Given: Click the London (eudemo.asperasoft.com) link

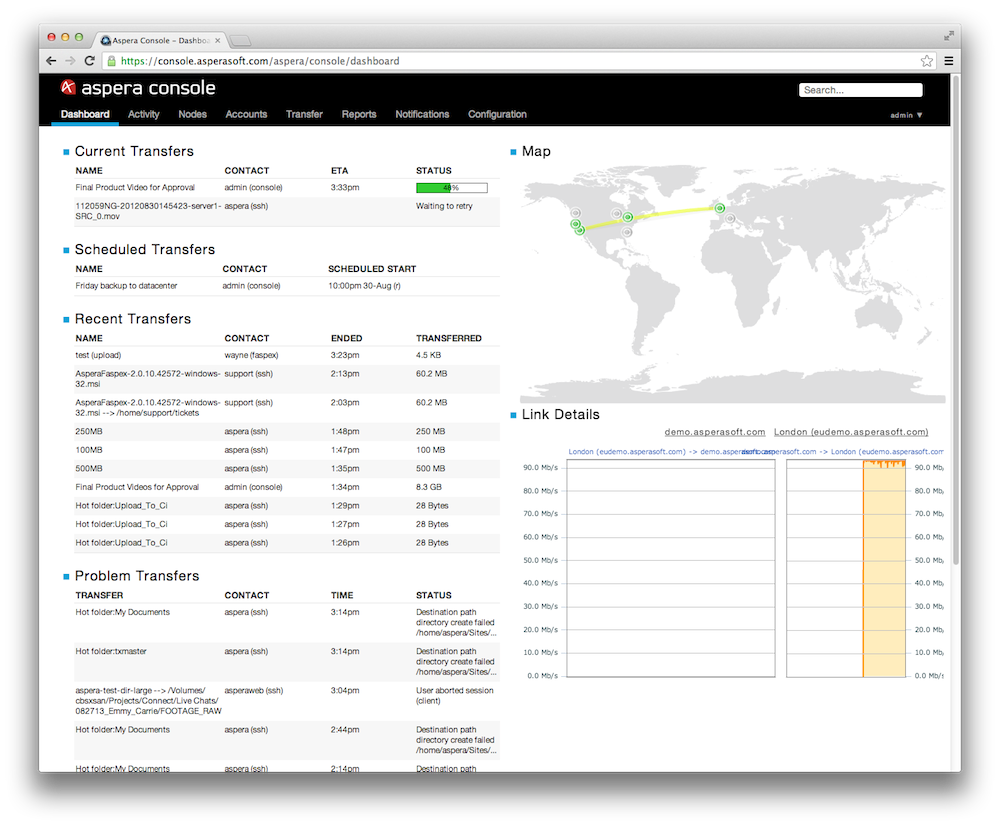Looking at the screenshot, I should (850, 432).
